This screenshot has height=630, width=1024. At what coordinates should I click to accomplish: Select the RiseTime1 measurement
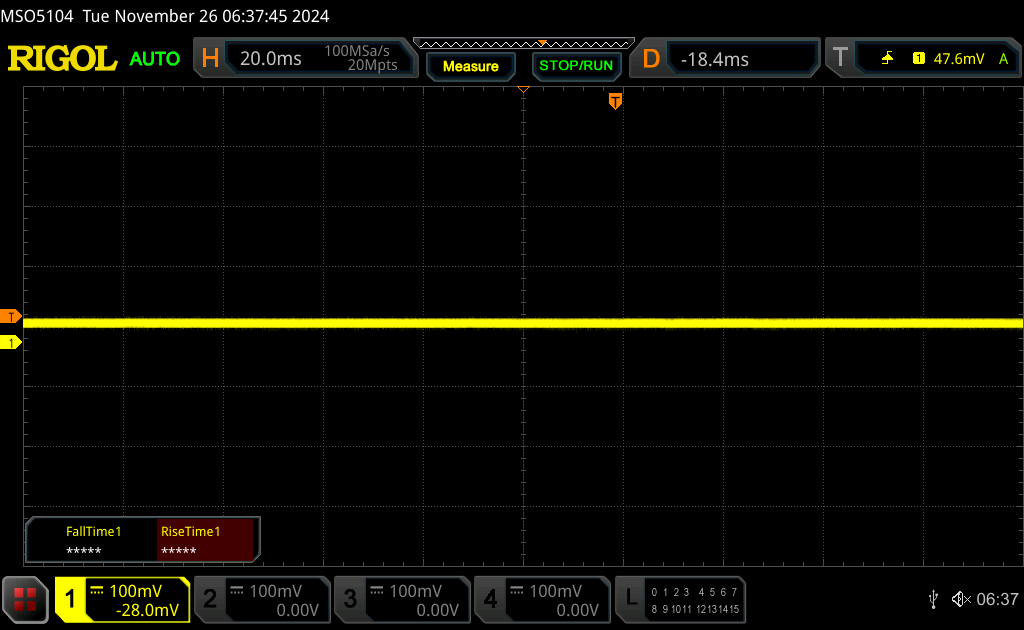pyautogui.click(x=207, y=540)
